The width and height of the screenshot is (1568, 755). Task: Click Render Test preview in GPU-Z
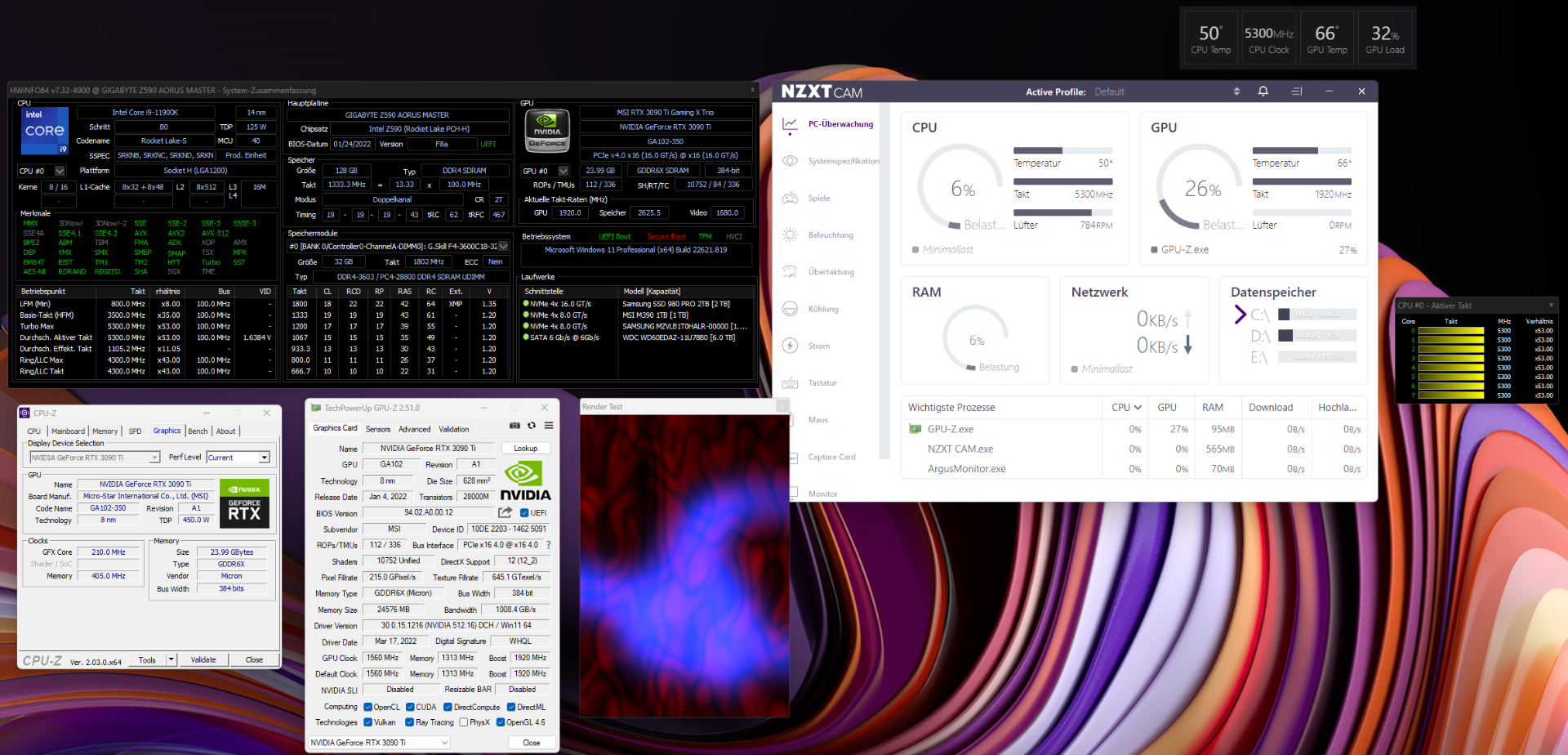pos(684,565)
